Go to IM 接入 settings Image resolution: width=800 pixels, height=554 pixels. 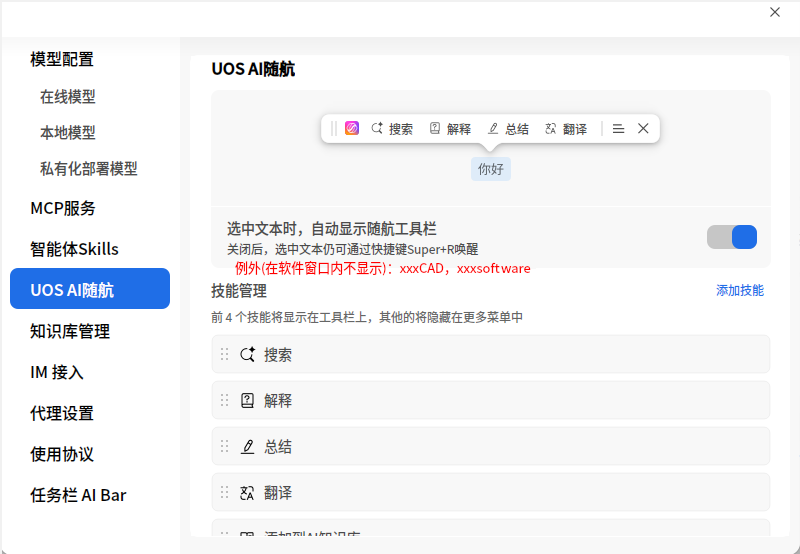tap(57, 372)
